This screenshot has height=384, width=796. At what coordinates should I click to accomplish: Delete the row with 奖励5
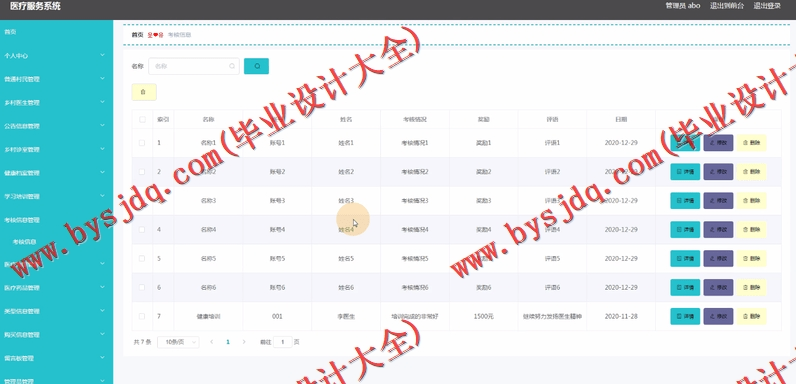(751, 259)
